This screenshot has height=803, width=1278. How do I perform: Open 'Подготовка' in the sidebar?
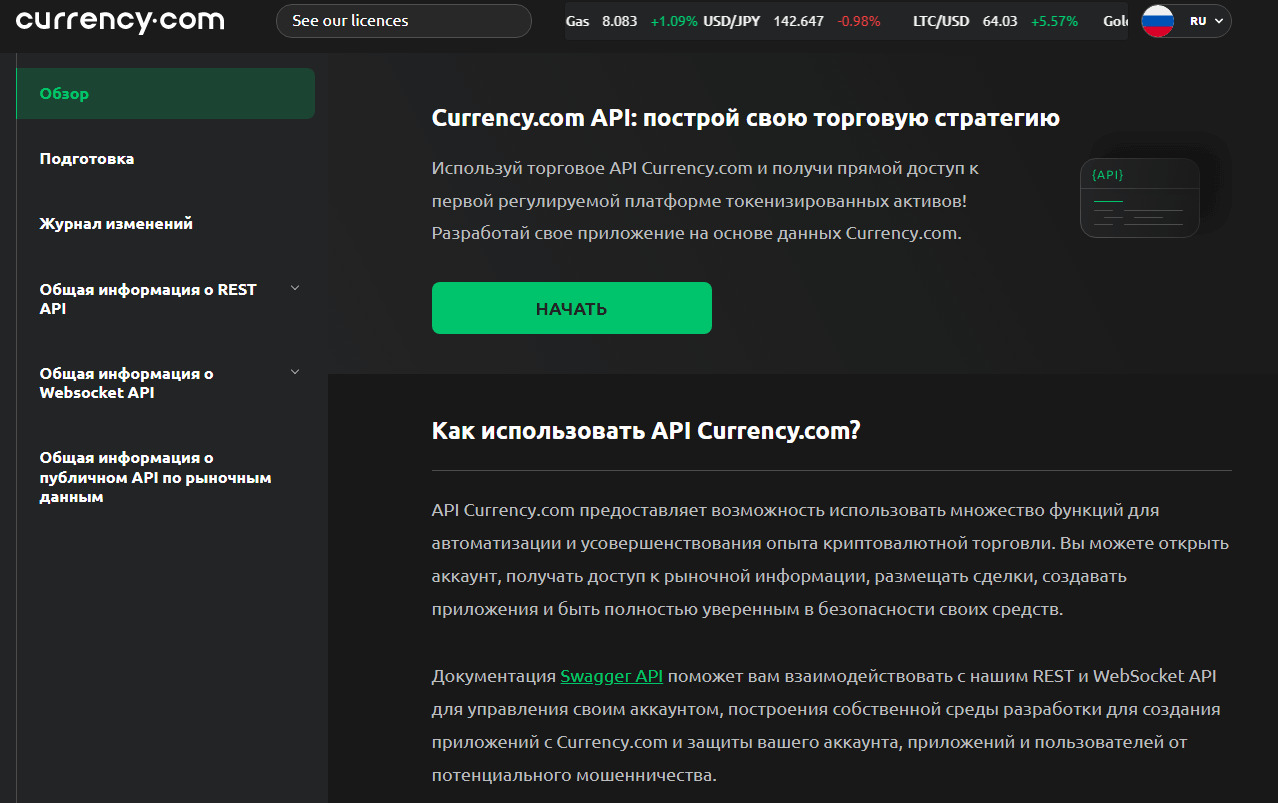coord(87,159)
